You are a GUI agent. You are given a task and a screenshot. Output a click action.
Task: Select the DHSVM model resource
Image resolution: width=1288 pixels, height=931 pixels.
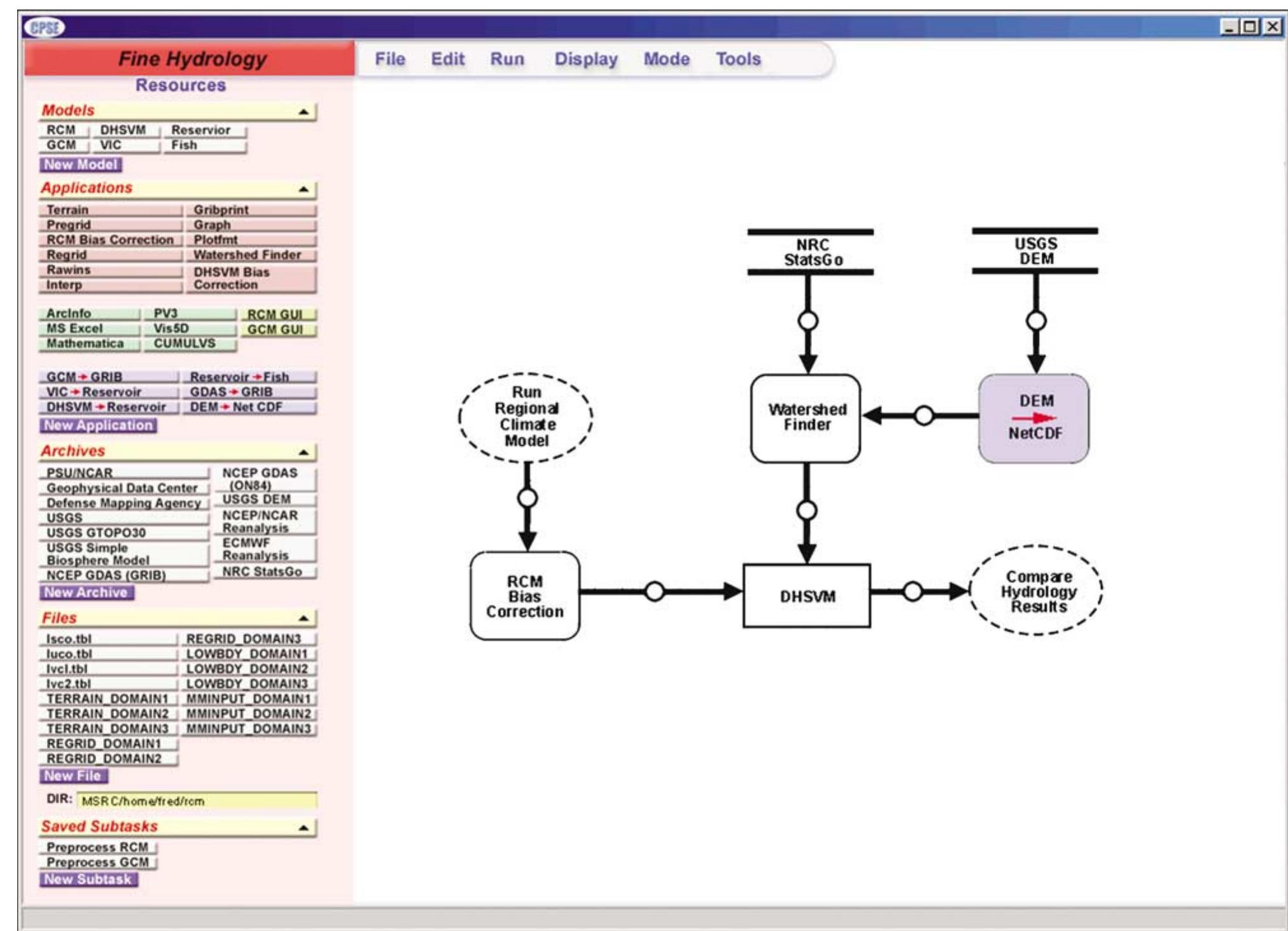click(126, 130)
